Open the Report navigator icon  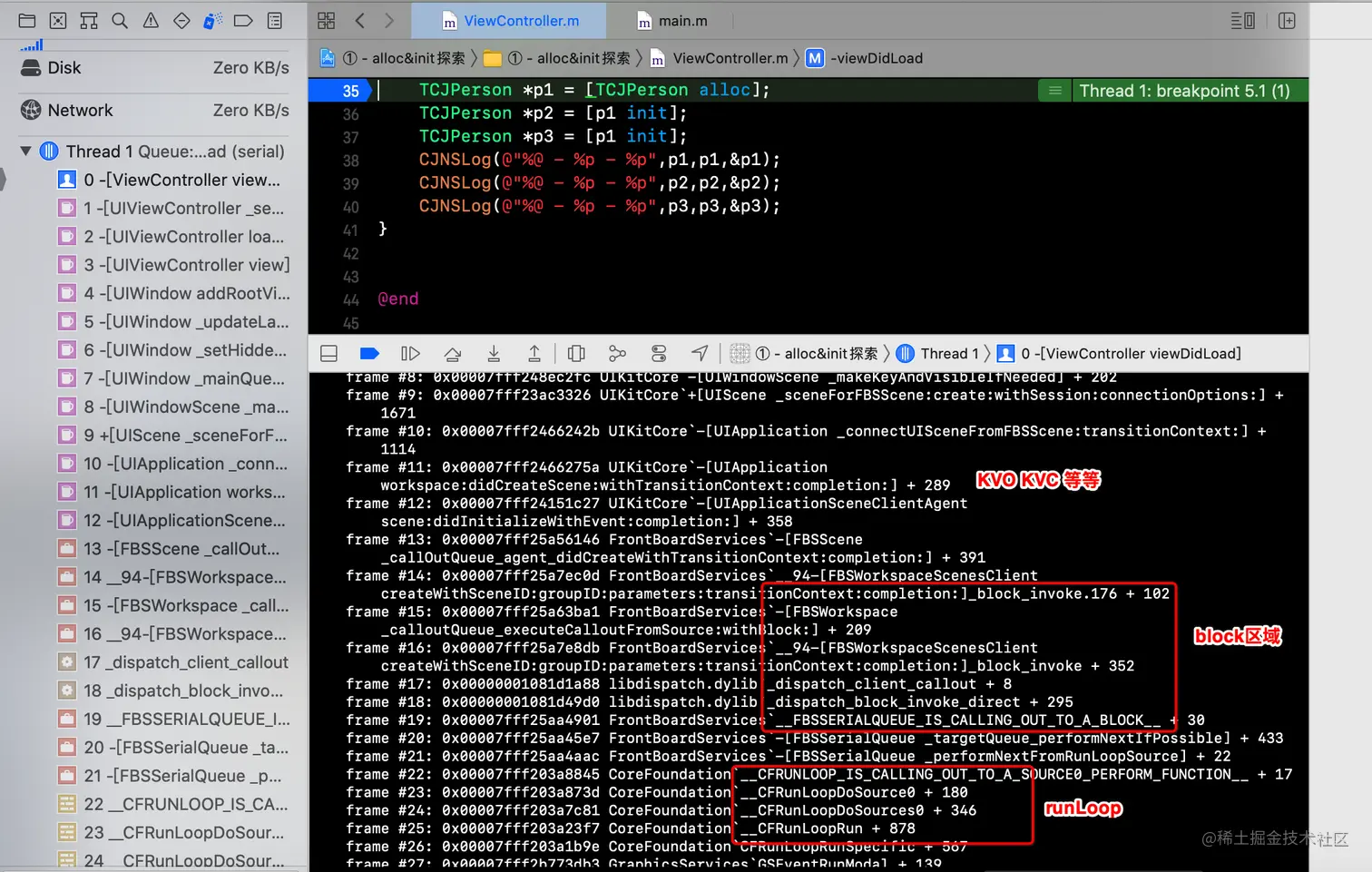point(275,21)
